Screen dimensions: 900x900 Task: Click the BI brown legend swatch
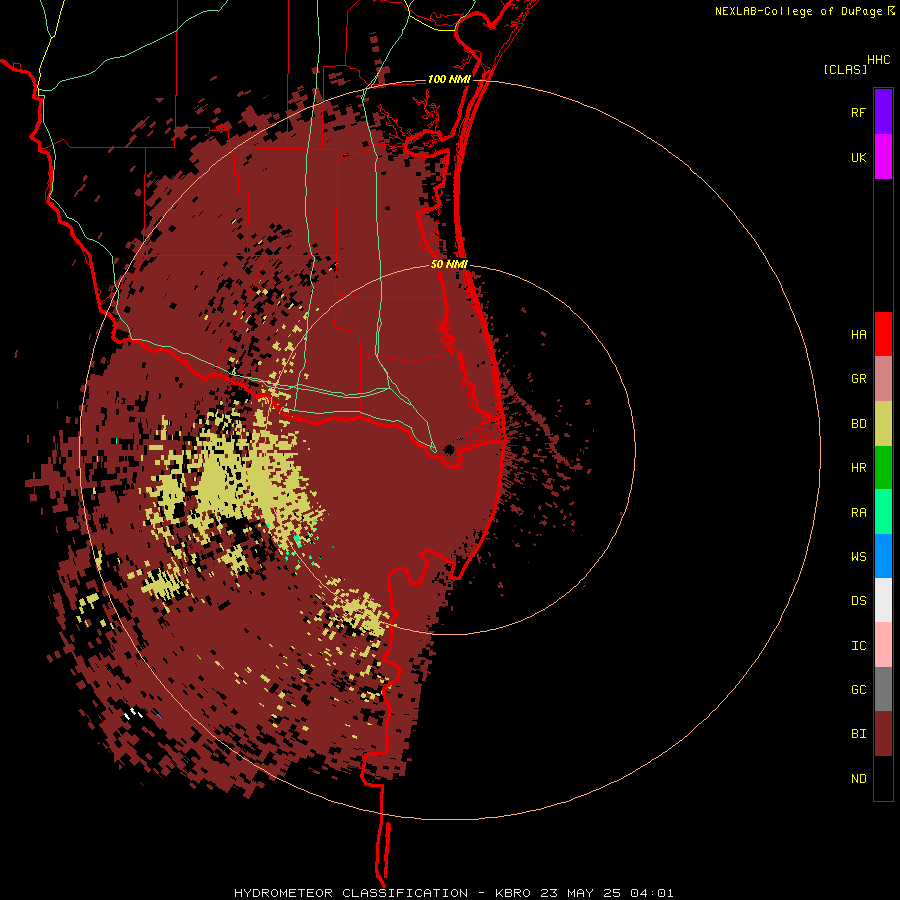click(x=883, y=734)
